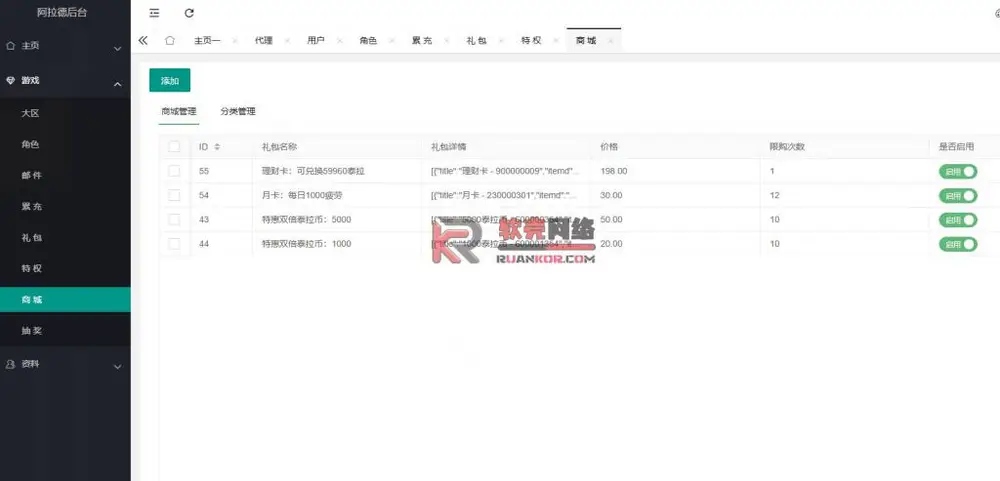Screen dimensions: 1000x481
Task: Click the double left arrow tab scroller
Action: [143, 40]
